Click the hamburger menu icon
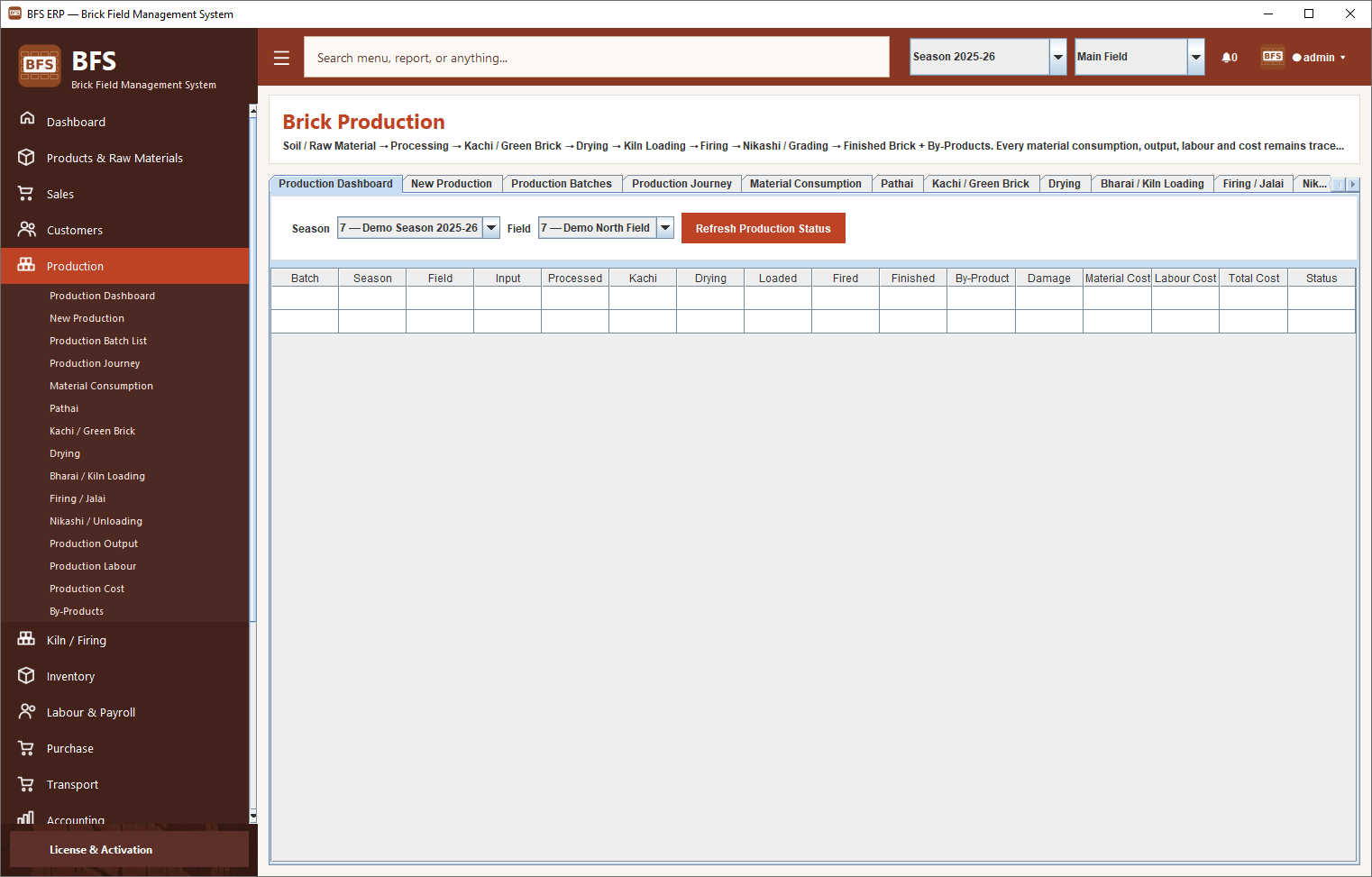The height and width of the screenshot is (877, 1372). pyautogui.click(x=281, y=58)
